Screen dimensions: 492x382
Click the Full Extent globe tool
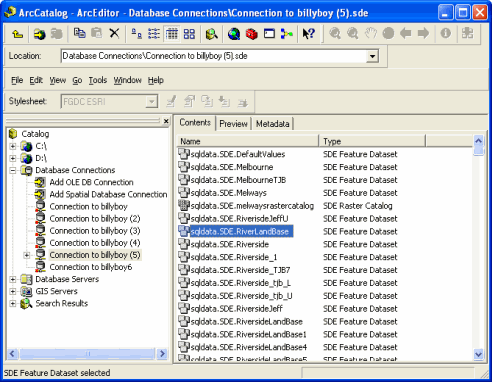click(388, 33)
